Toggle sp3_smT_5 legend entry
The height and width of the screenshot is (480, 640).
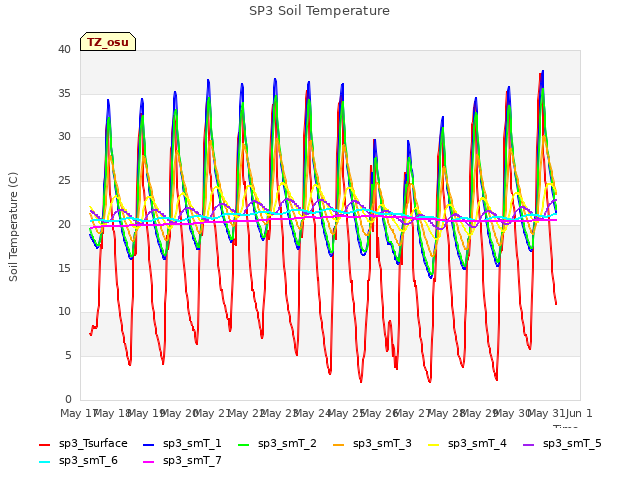tap(562, 444)
